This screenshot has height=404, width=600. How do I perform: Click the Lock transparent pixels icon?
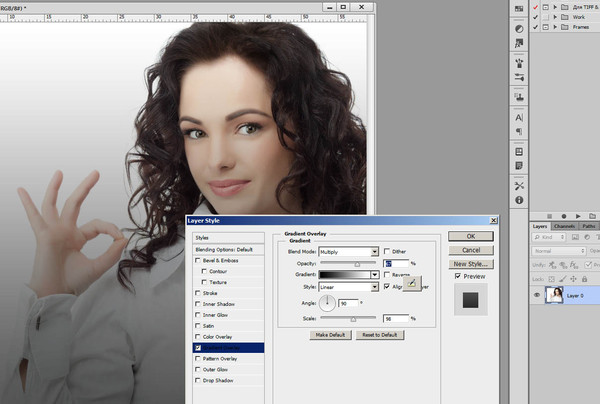tap(551, 279)
